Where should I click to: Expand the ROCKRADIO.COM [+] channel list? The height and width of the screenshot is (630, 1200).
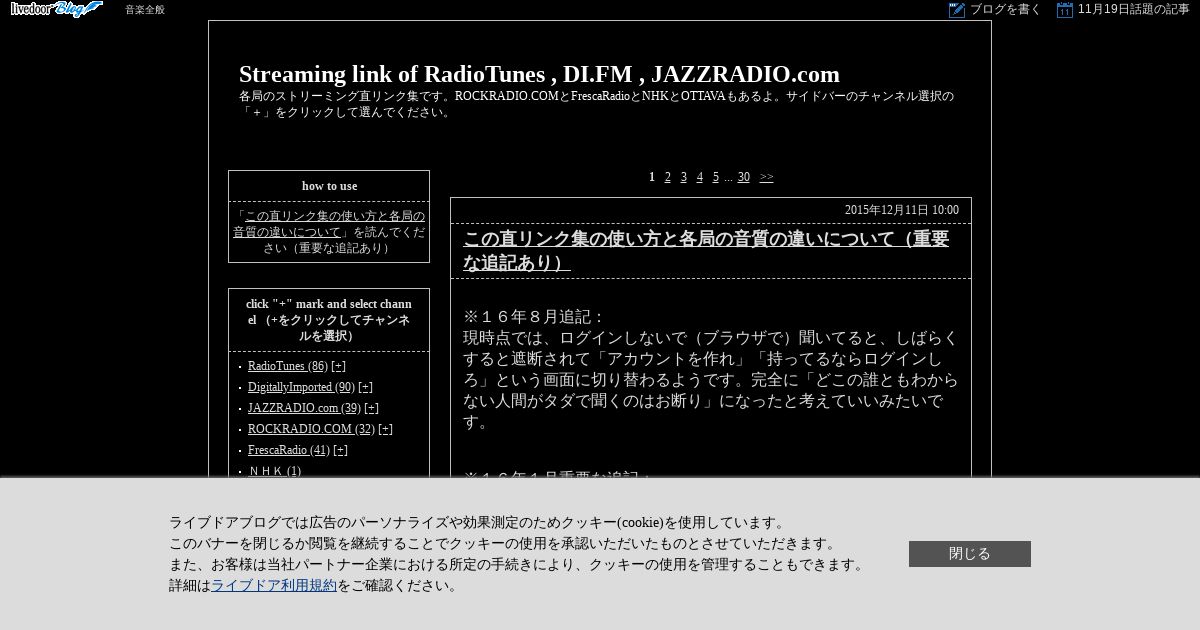click(385, 429)
